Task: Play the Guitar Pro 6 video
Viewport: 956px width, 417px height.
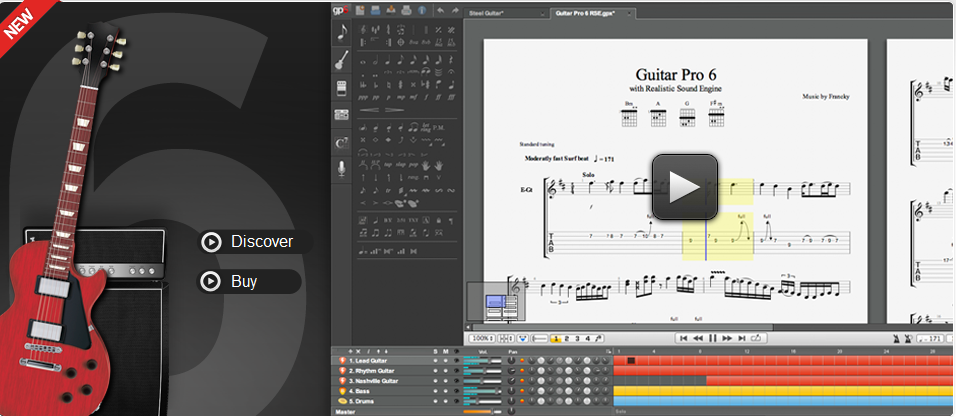Action: click(x=685, y=187)
